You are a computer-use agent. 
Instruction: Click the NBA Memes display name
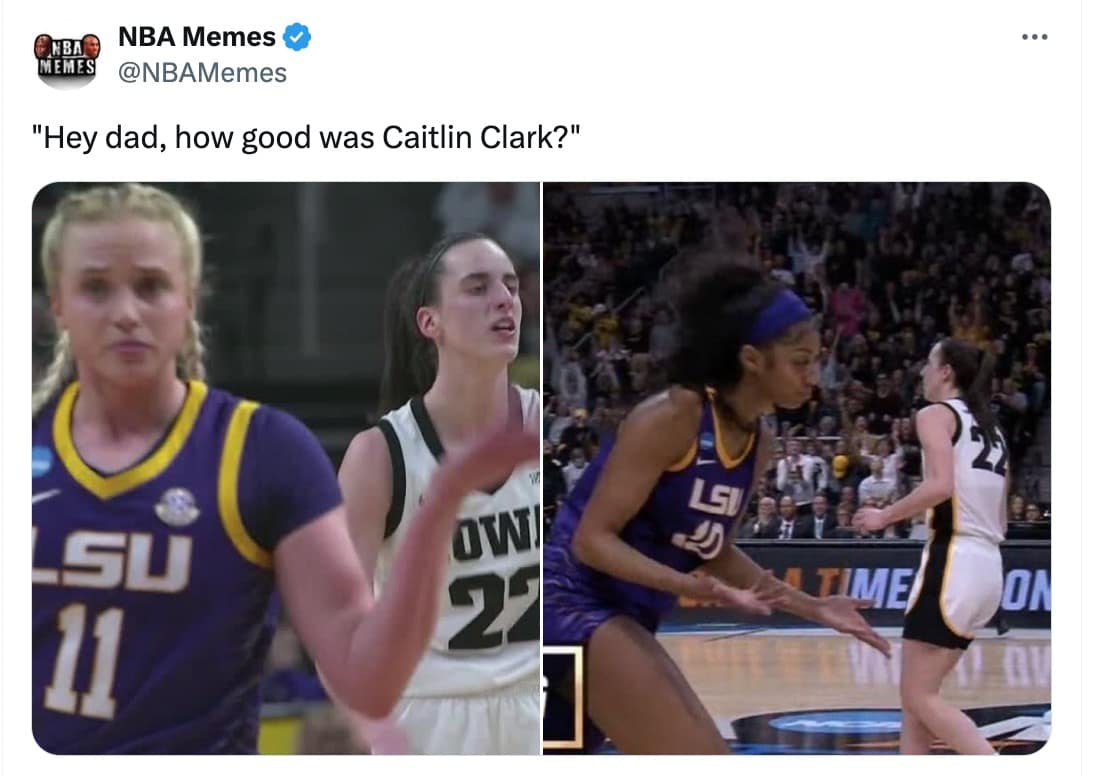(197, 36)
